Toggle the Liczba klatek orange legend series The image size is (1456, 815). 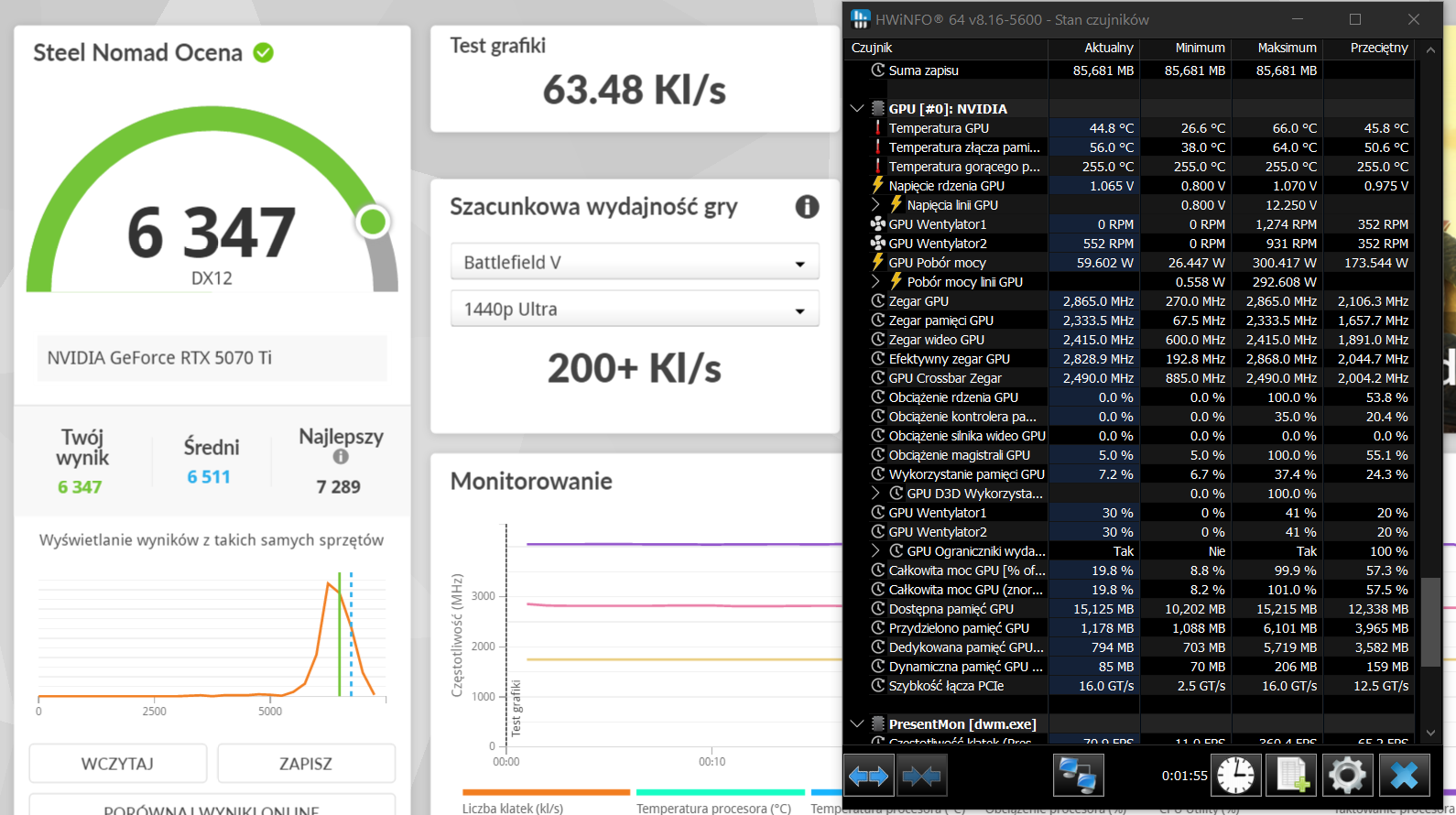(x=546, y=793)
